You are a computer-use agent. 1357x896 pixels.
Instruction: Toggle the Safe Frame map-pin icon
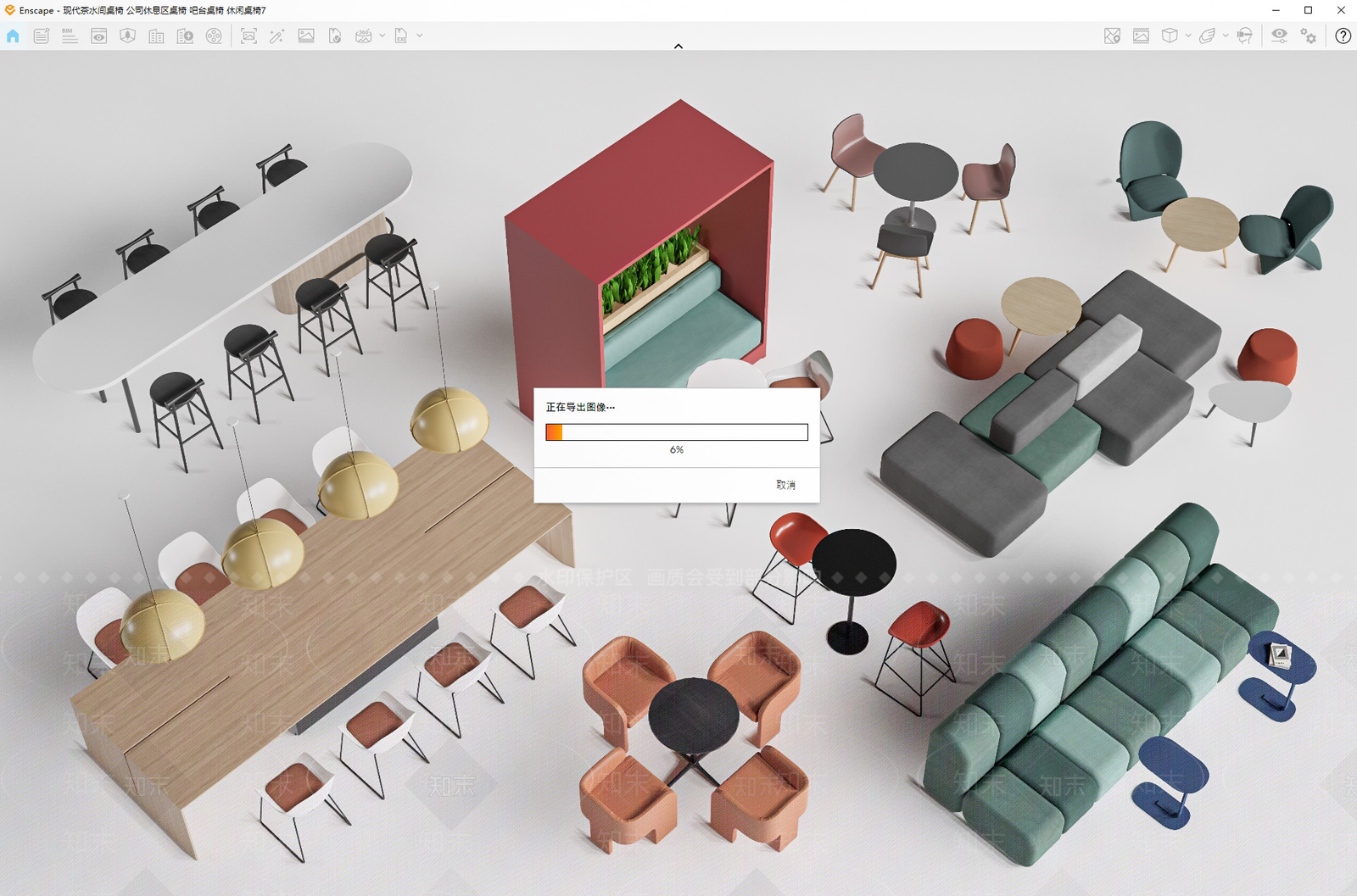tap(1113, 36)
